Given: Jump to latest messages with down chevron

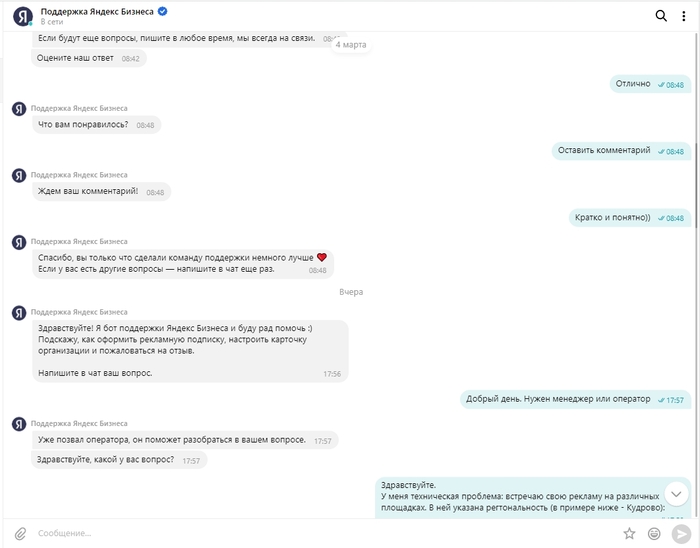Looking at the screenshot, I should [x=676, y=494].
